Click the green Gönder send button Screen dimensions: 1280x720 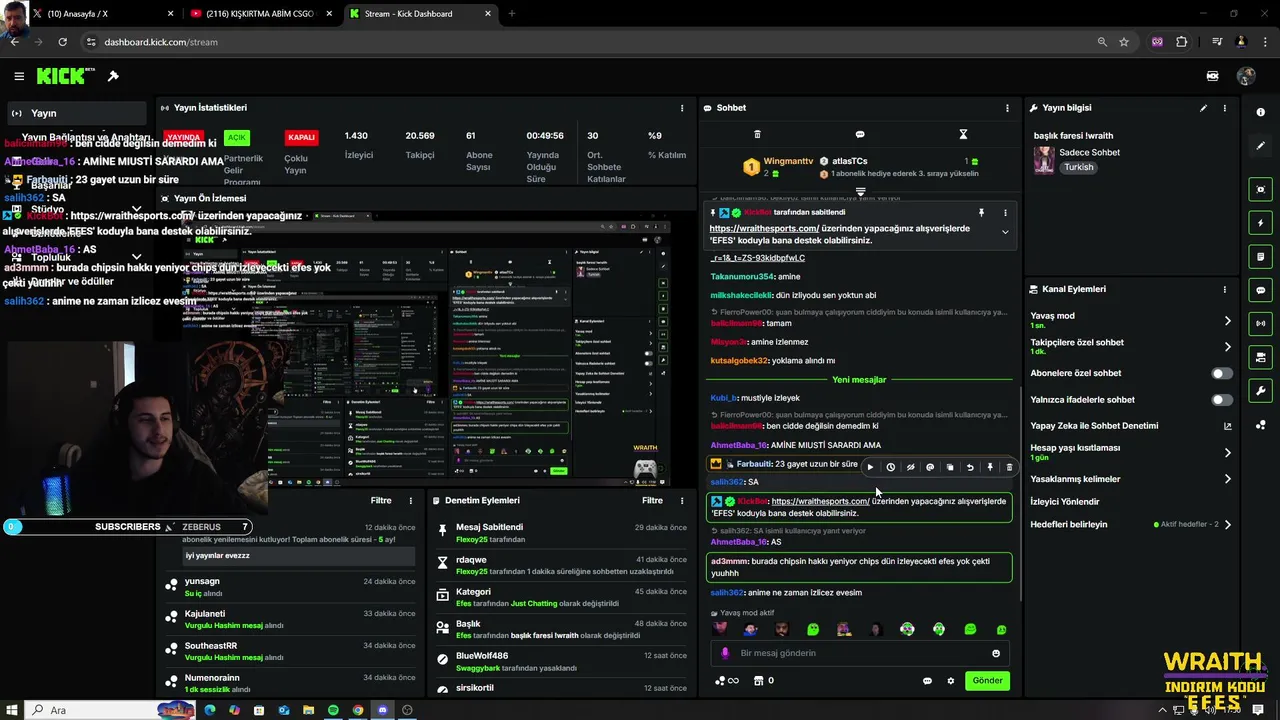pyautogui.click(x=987, y=681)
